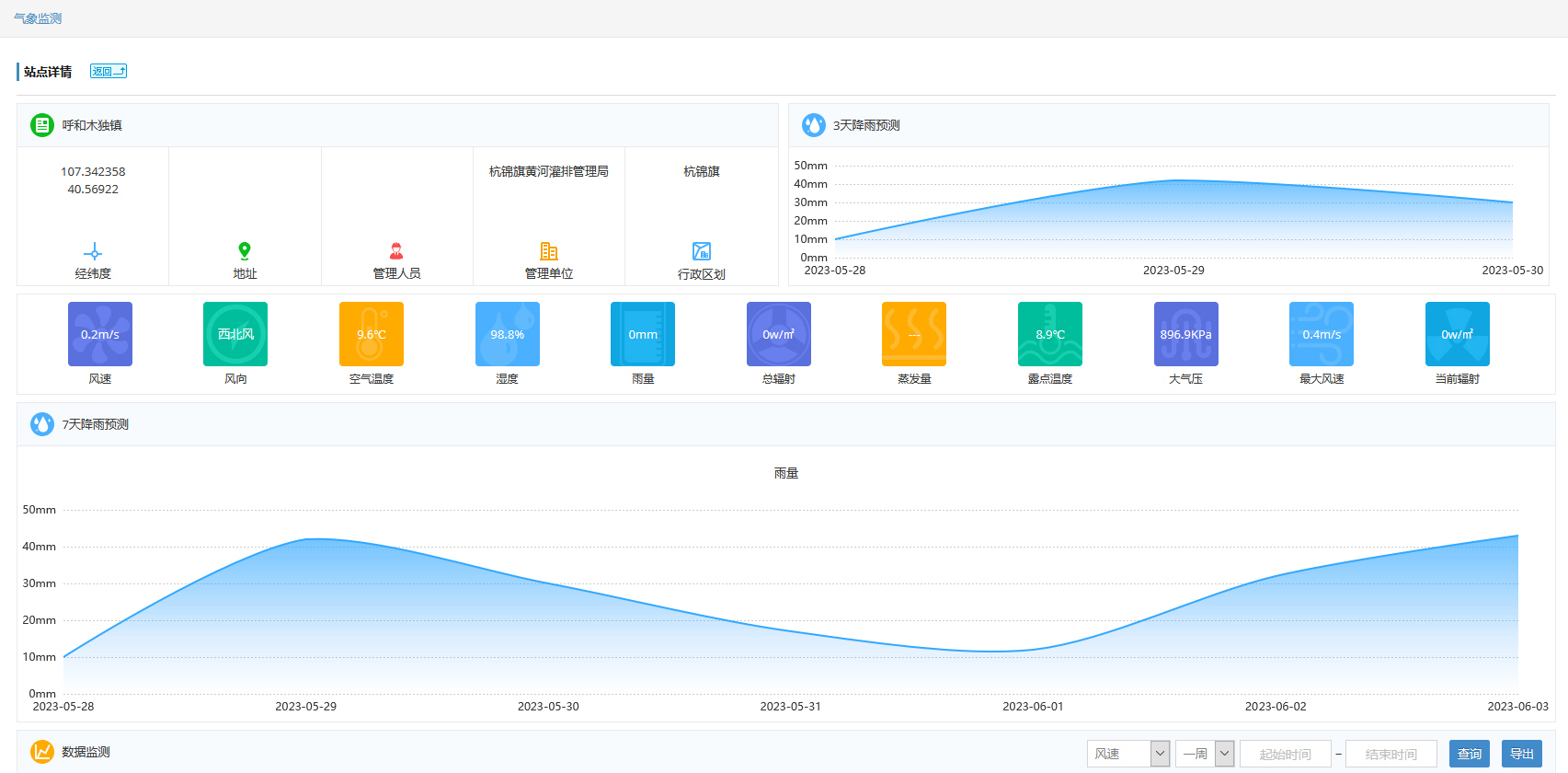The height and width of the screenshot is (773, 1568).
Task: Select the max wind speed 0.4m/s tile
Action: pos(1322,334)
